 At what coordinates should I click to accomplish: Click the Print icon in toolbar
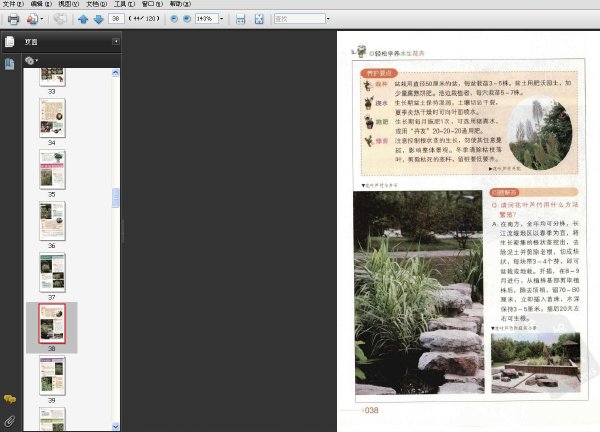13,19
